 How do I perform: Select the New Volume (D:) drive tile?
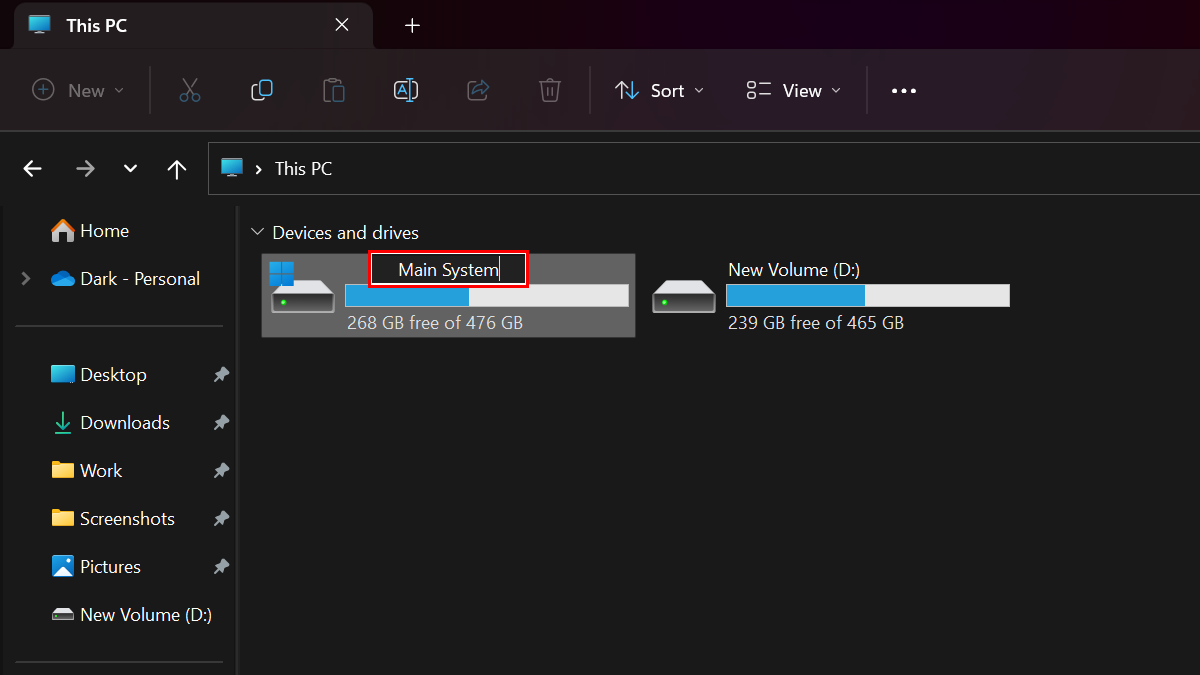coord(830,295)
